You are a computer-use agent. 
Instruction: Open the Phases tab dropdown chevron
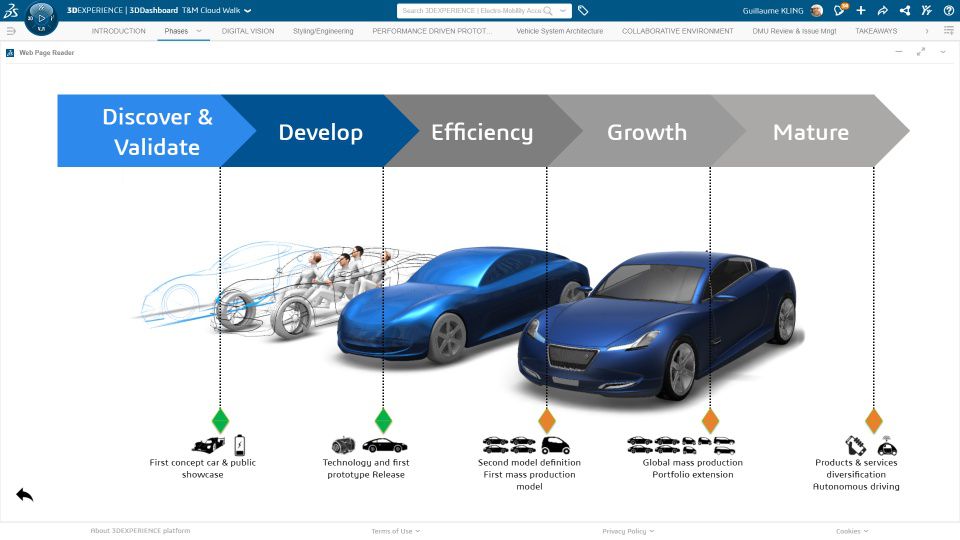(199, 31)
